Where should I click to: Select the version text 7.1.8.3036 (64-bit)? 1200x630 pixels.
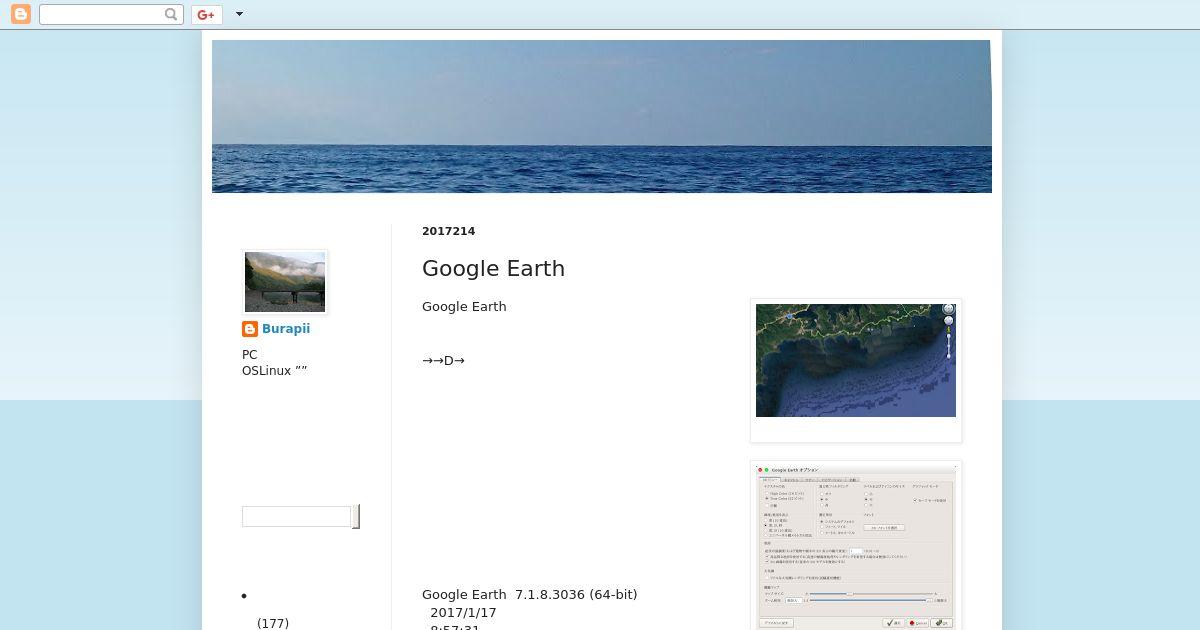(x=576, y=594)
